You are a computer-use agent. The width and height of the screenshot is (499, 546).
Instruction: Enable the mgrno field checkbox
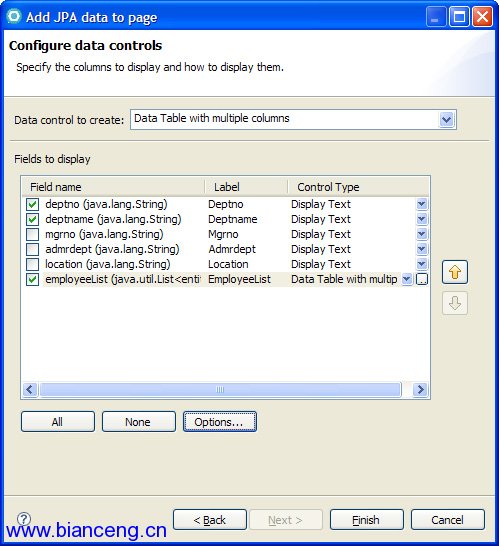point(32,234)
